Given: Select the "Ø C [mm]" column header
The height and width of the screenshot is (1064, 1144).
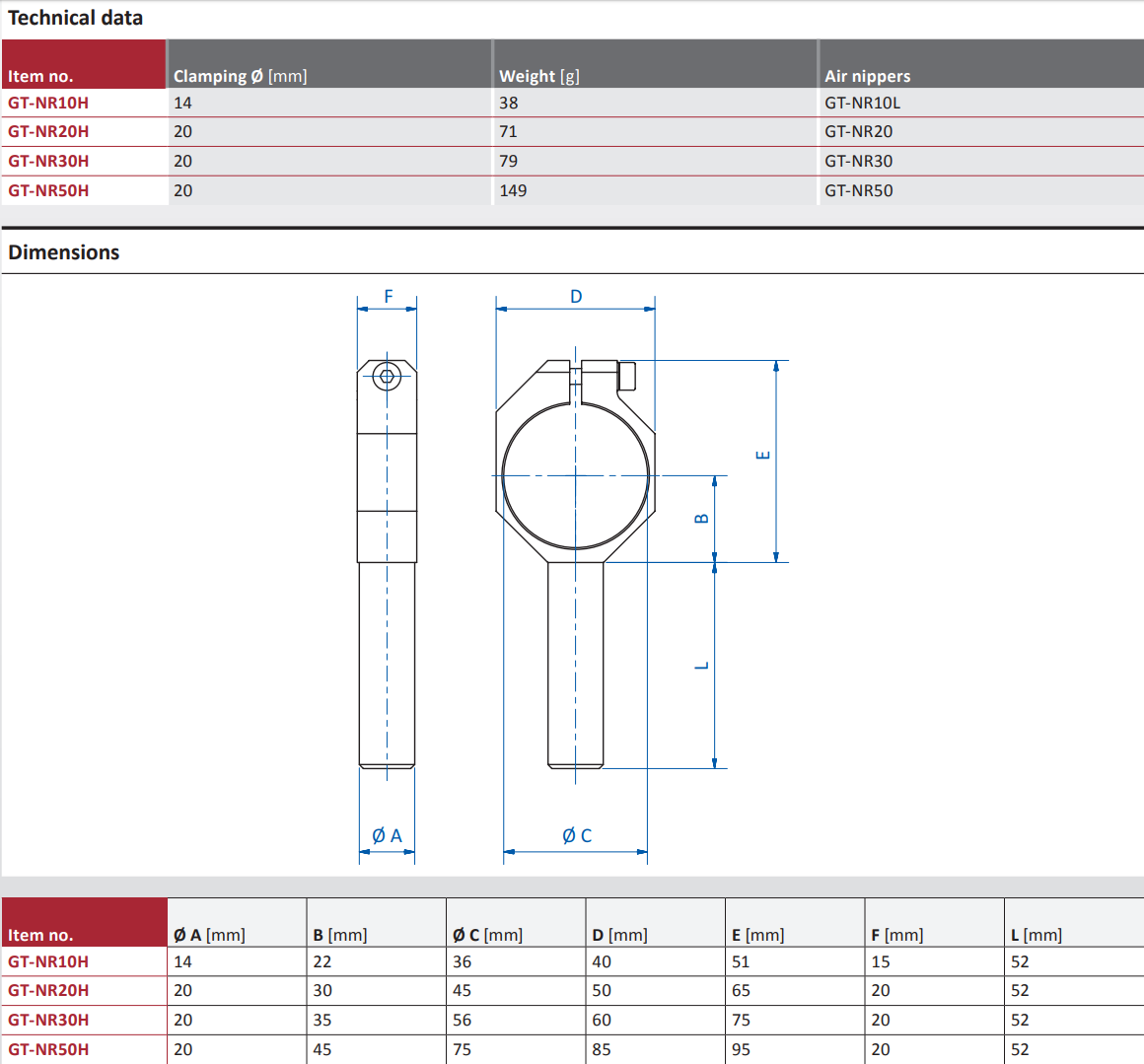Looking at the screenshot, I should [x=487, y=935].
